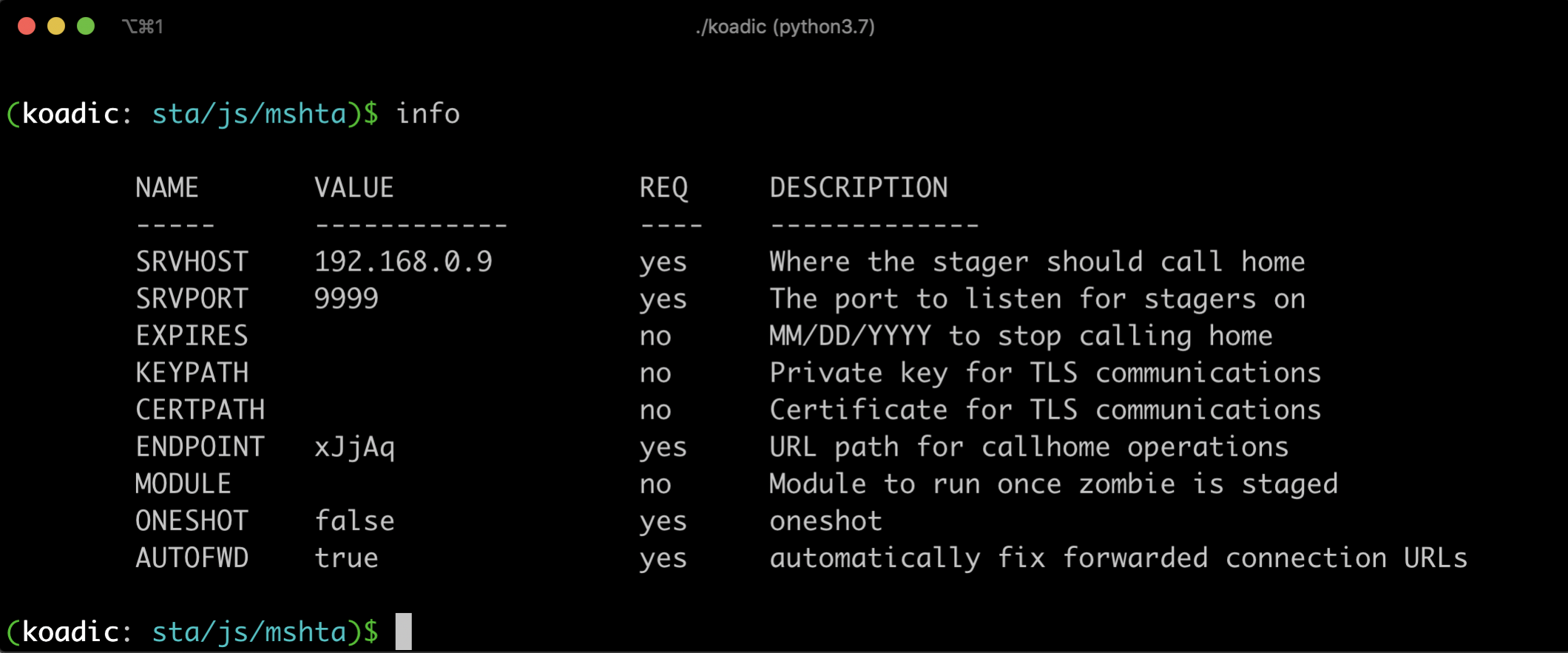Click the ONESHOT value false
The width and height of the screenshot is (1568, 653).
354,521
